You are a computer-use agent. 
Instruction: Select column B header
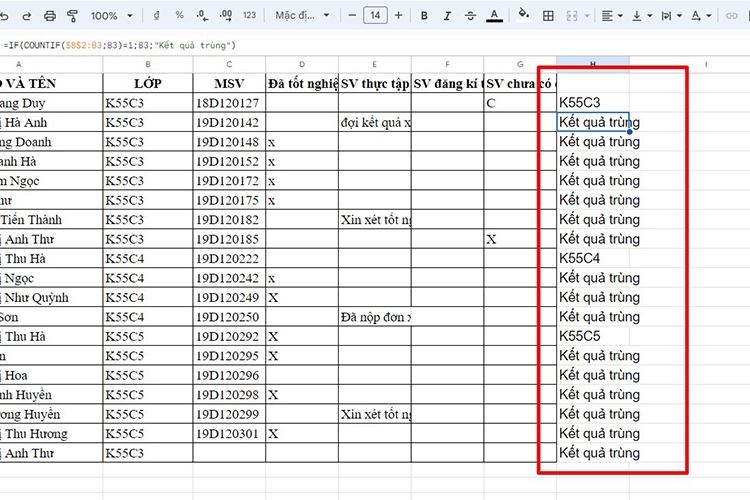pos(148,64)
